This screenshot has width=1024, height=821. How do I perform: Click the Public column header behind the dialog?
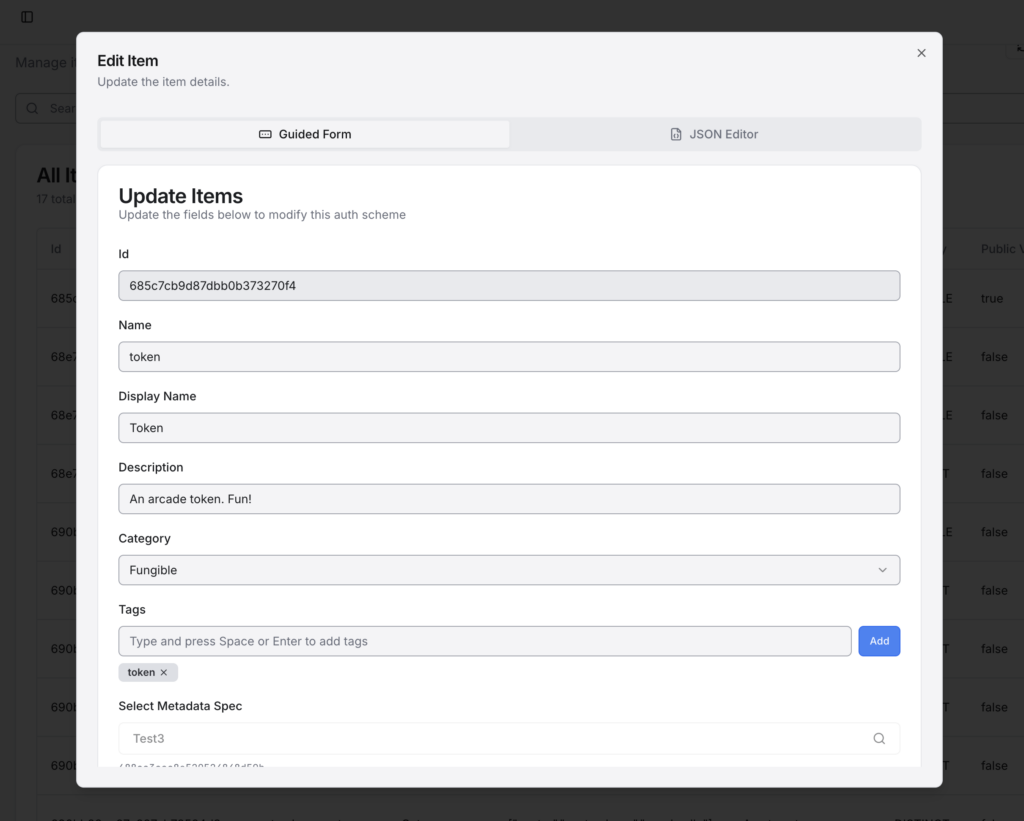999,249
